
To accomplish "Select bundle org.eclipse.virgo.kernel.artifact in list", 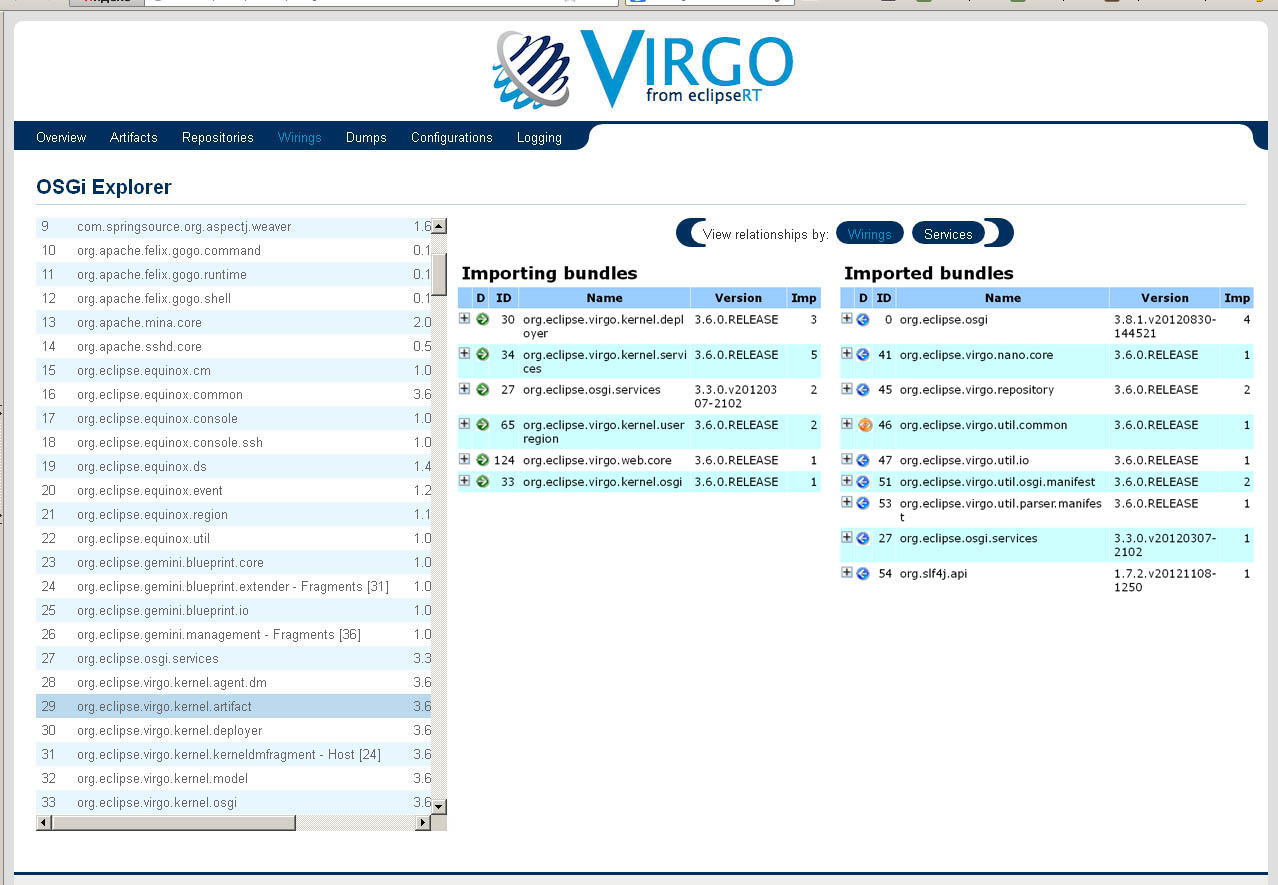I will (x=233, y=706).
